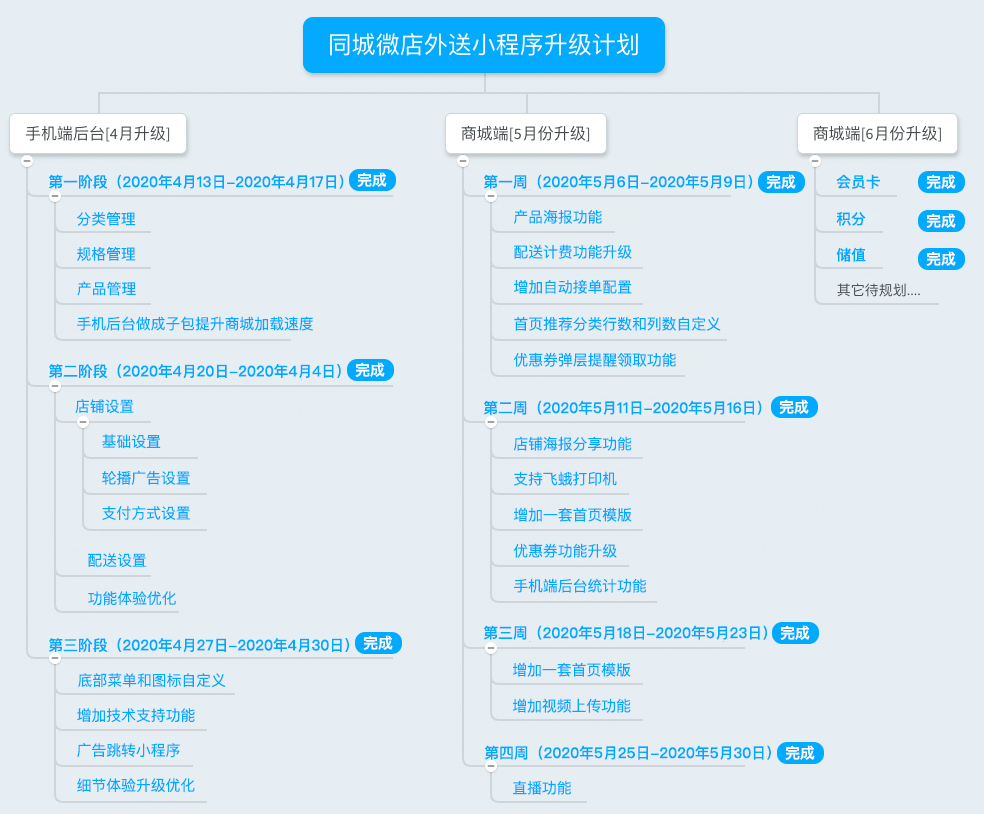Image resolution: width=984 pixels, height=814 pixels.
Task: Click the 轮播广告设置 node
Action: coord(146,478)
